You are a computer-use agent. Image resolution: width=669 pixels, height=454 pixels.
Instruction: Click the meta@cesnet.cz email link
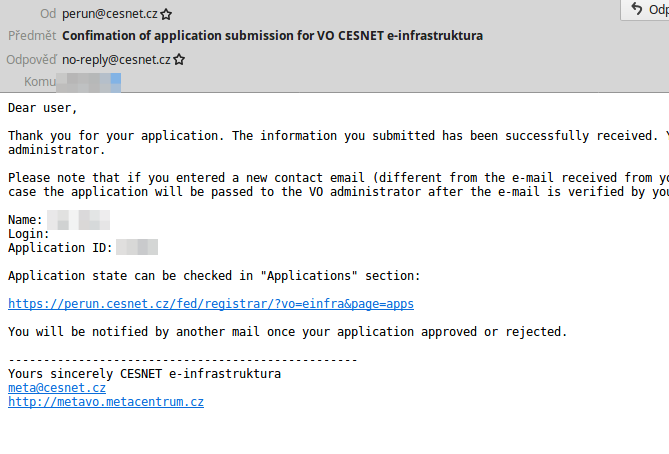coord(57,388)
